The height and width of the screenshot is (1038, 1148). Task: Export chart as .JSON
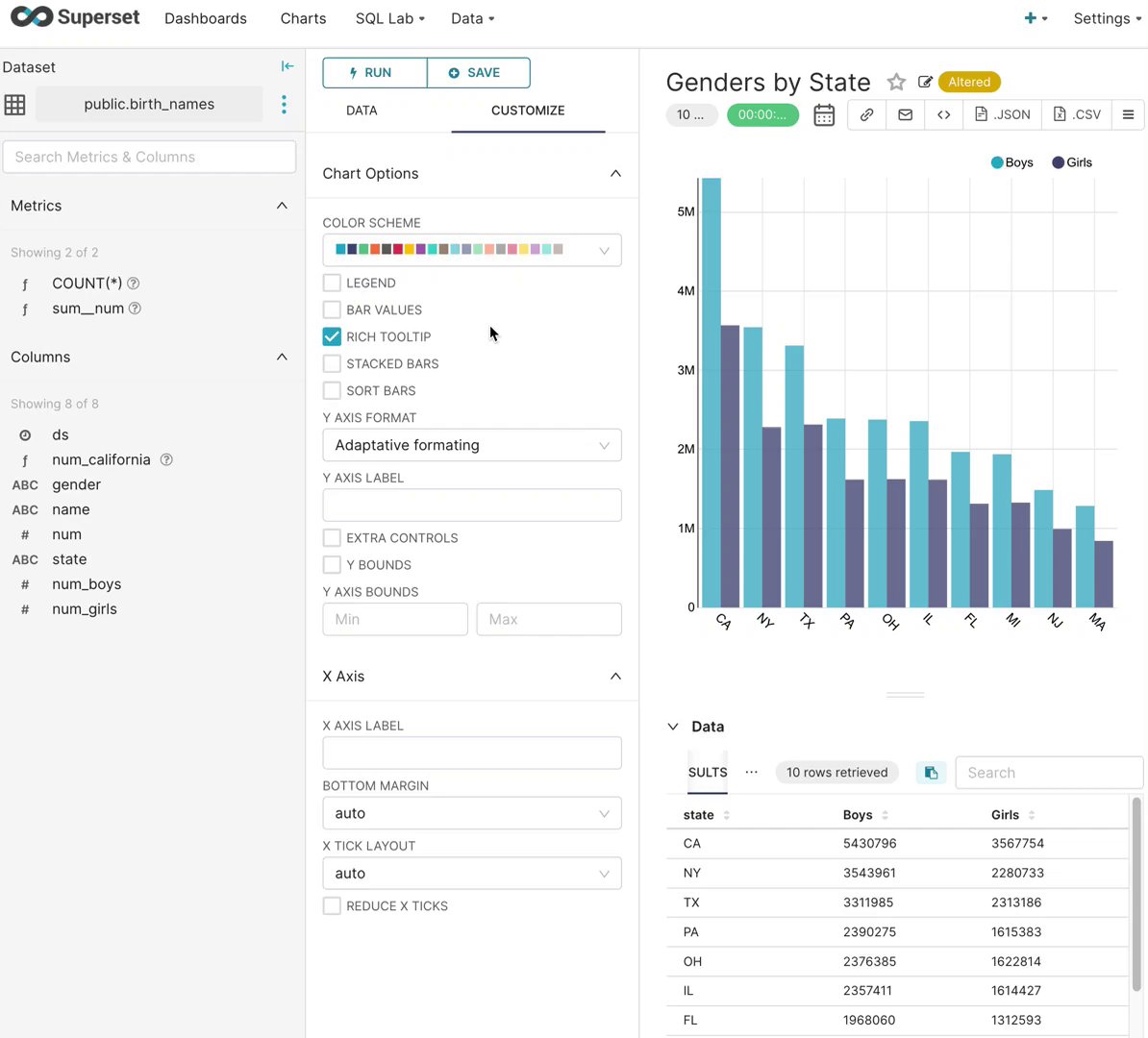click(x=1002, y=115)
